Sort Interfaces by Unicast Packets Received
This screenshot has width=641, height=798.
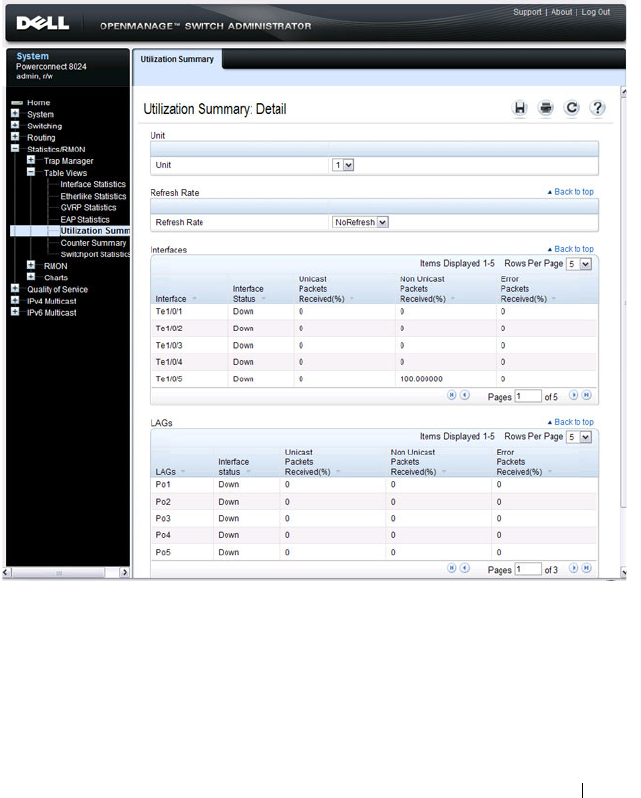click(x=322, y=289)
